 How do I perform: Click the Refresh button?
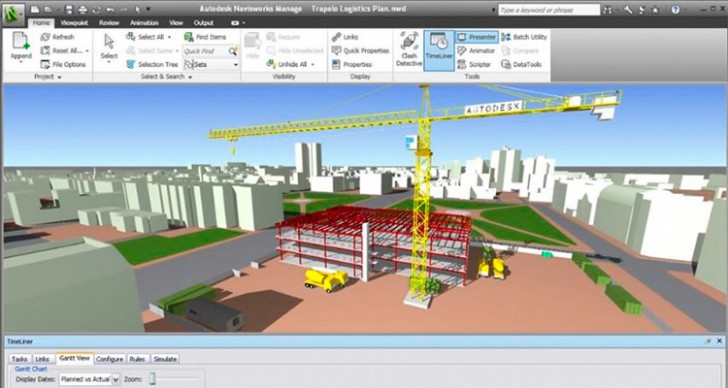pos(58,37)
